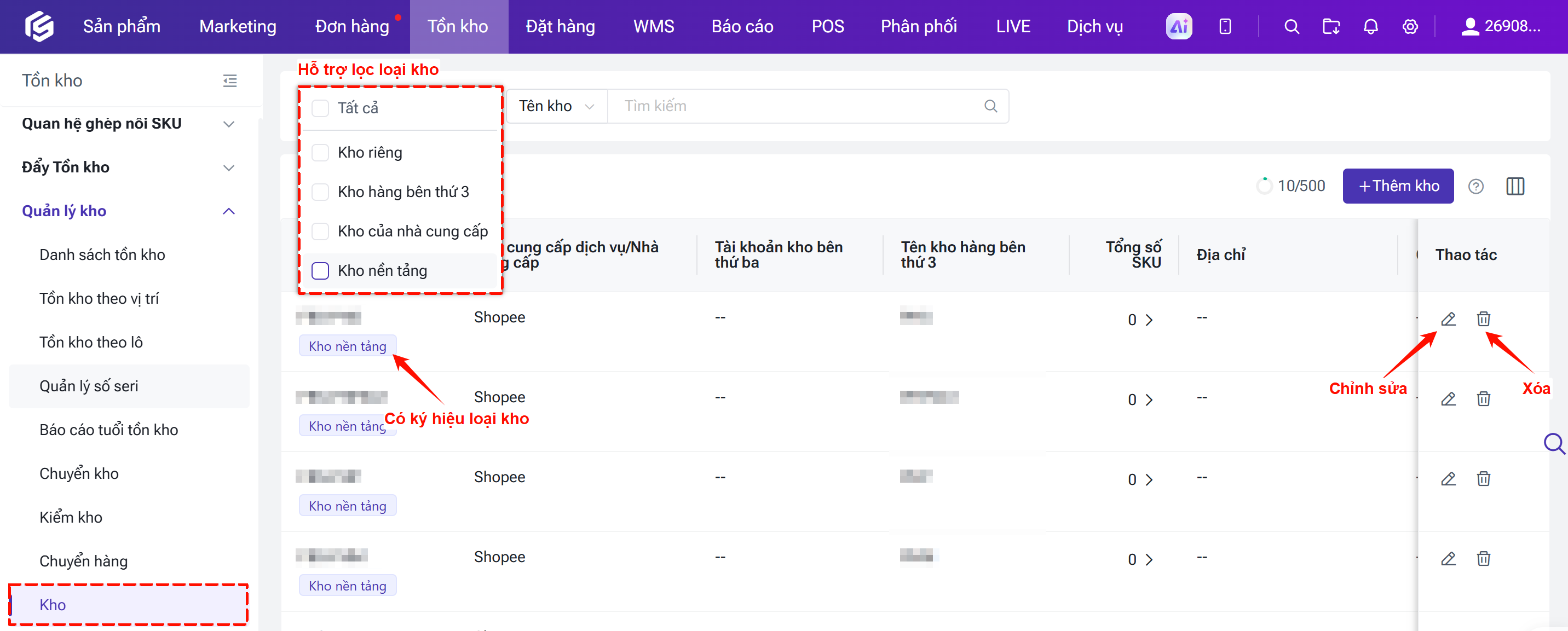Click the edit pencil in the second Shopee row
1568x631 pixels.
(x=1448, y=398)
